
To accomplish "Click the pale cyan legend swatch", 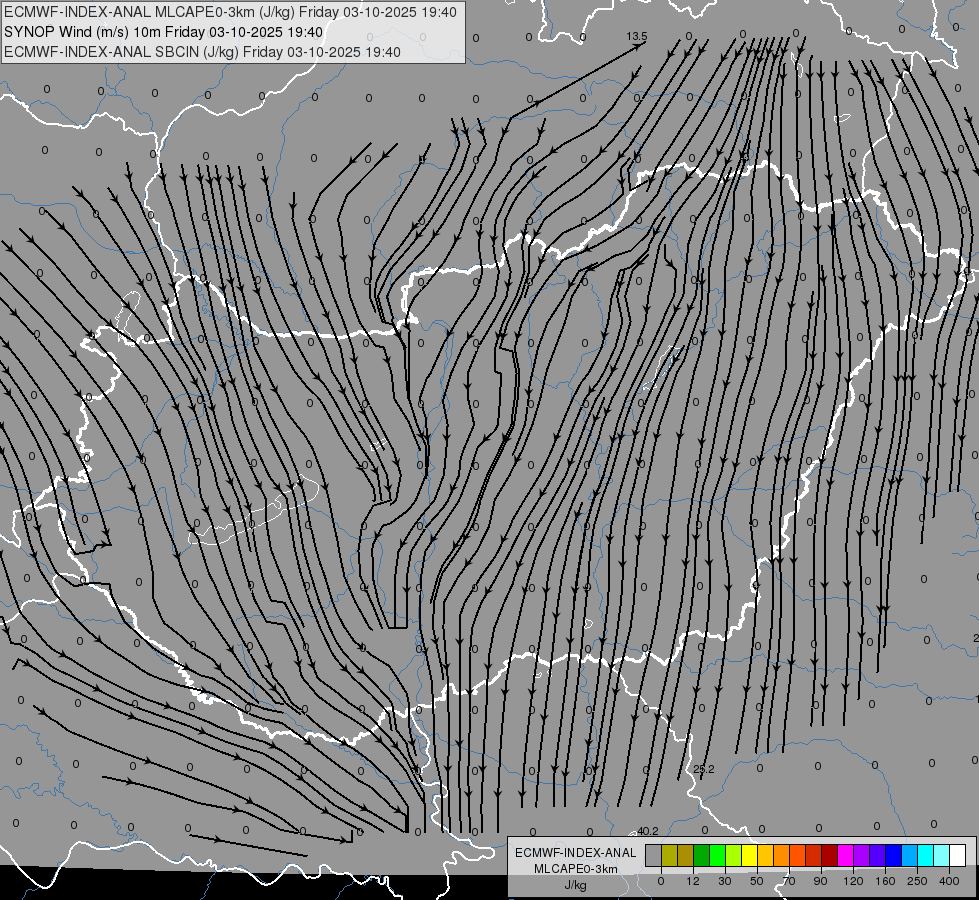I will [x=942, y=855].
